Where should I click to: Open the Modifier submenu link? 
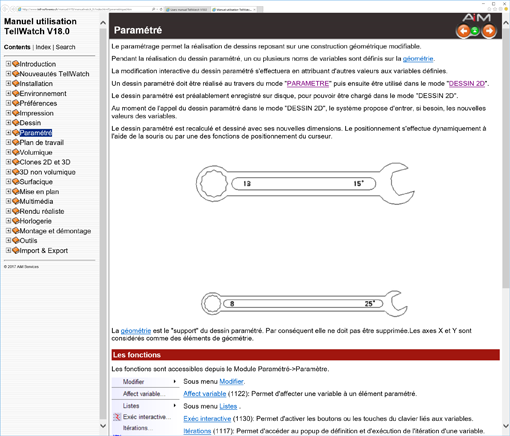tap(231, 381)
